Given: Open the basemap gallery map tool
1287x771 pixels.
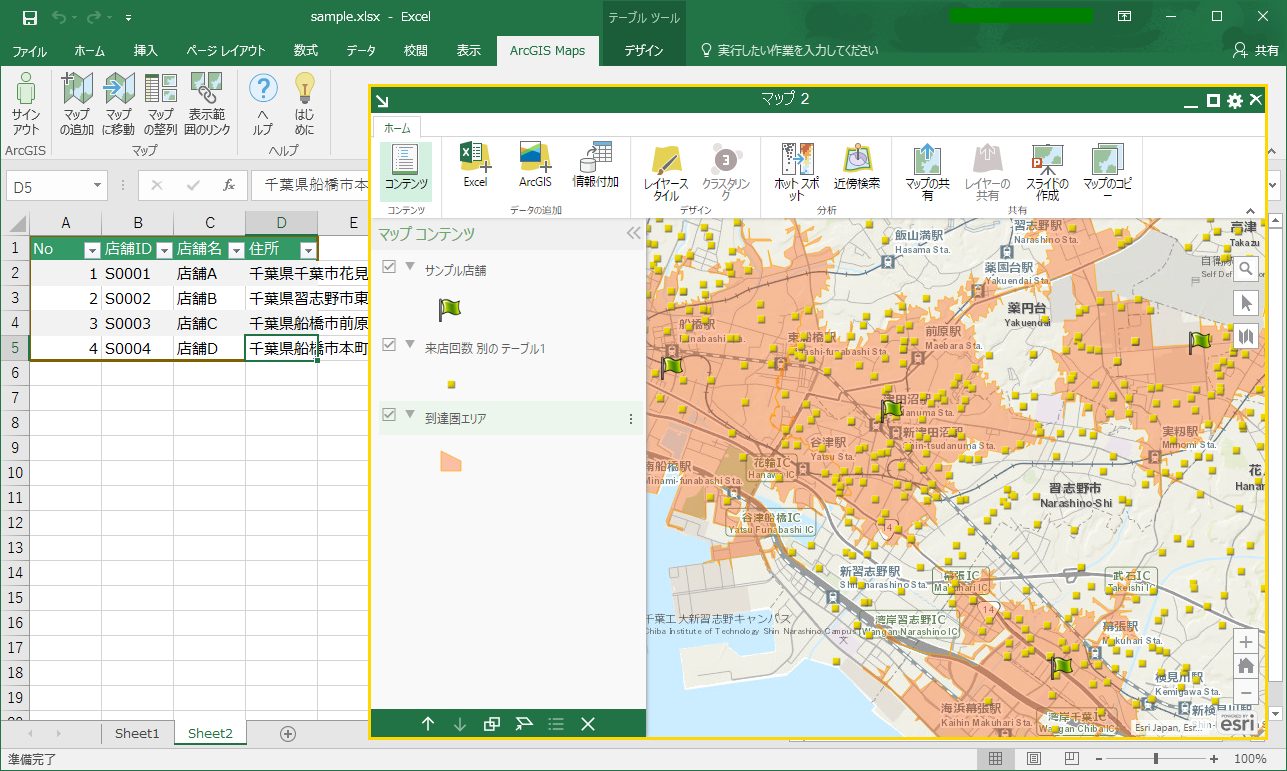Looking at the screenshot, I should point(1246,337).
